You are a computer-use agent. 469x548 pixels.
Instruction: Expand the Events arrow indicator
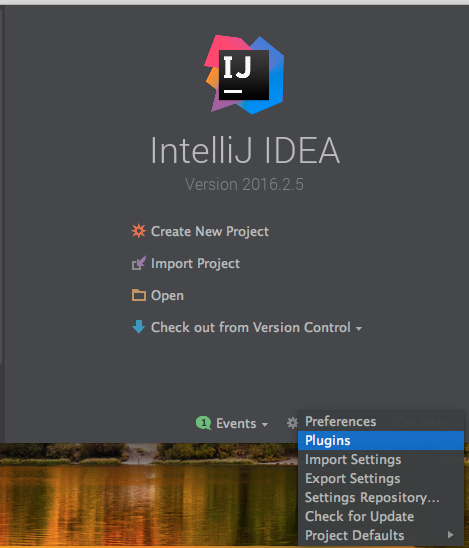tap(265, 425)
